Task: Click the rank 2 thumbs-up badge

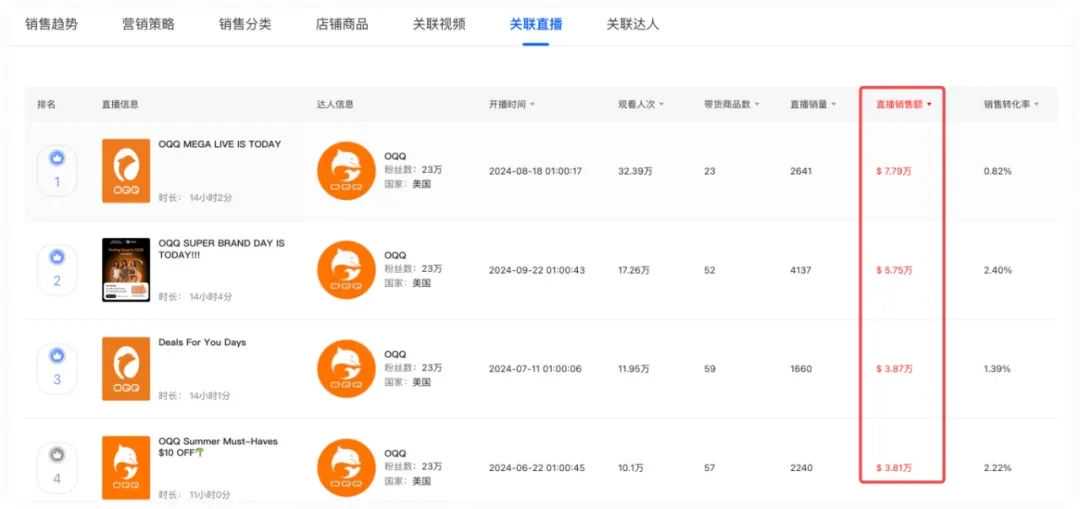Action: point(57,257)
